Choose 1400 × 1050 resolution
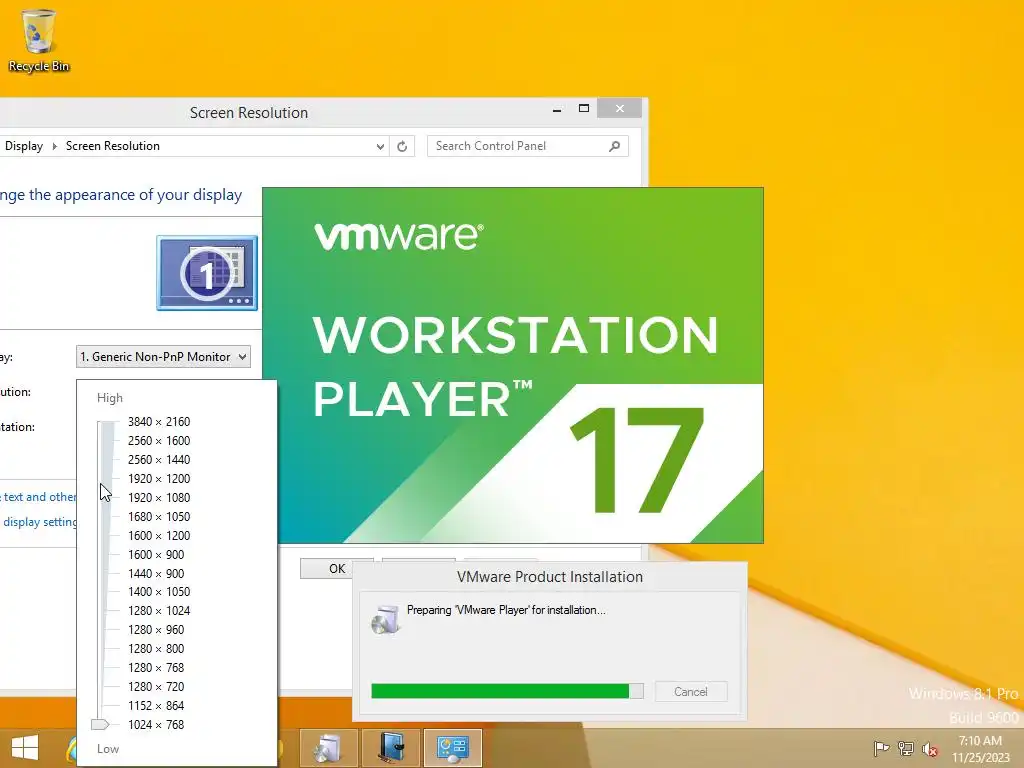The image size is (1024, 768). pyautogui.click(x=159, y=592)
